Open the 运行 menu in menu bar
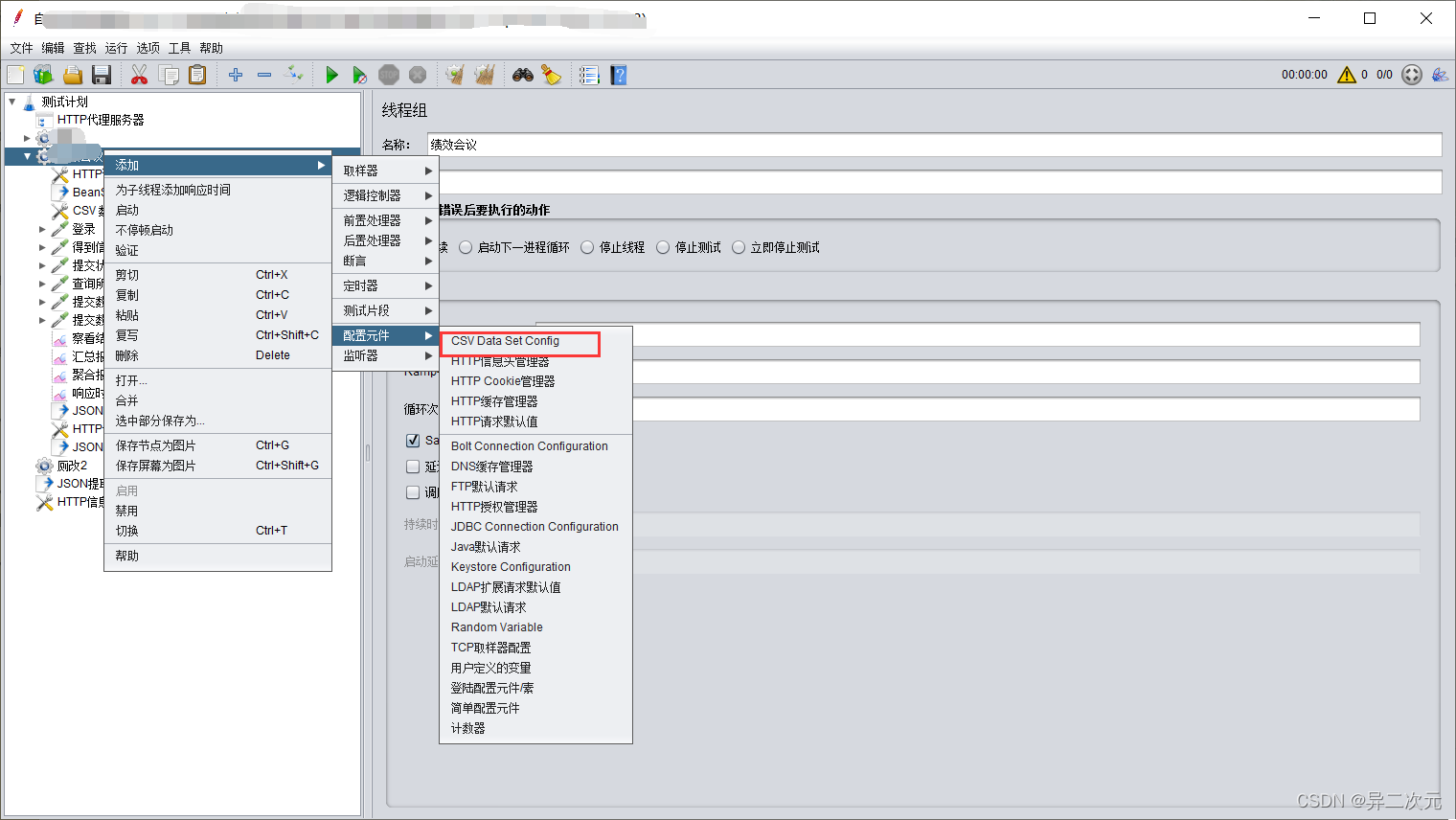Screen dimensions: 1456x820 click(x=116, y=48)
